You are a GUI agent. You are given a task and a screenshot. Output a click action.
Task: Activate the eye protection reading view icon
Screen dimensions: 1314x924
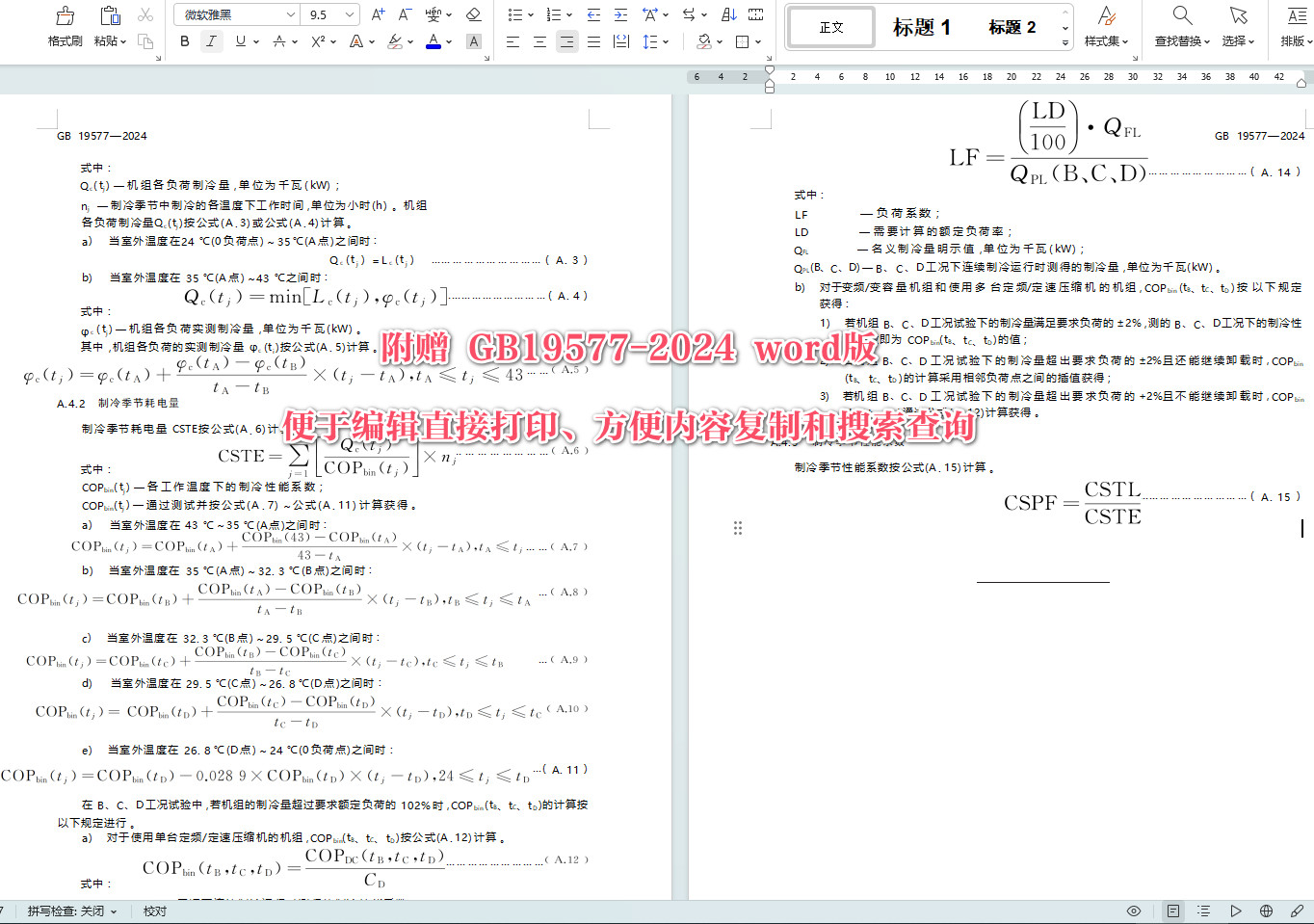[x=1134, y=911]
